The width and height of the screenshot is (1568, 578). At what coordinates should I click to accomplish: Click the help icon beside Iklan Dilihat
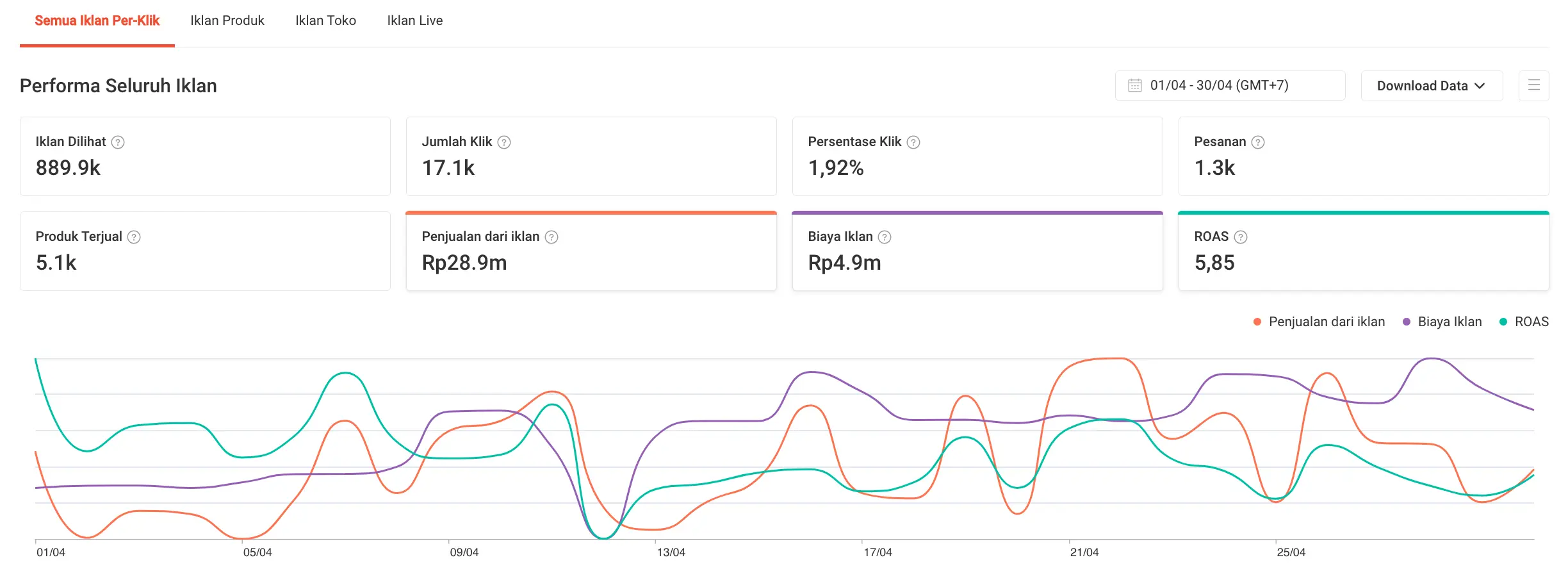click(118, 142)
